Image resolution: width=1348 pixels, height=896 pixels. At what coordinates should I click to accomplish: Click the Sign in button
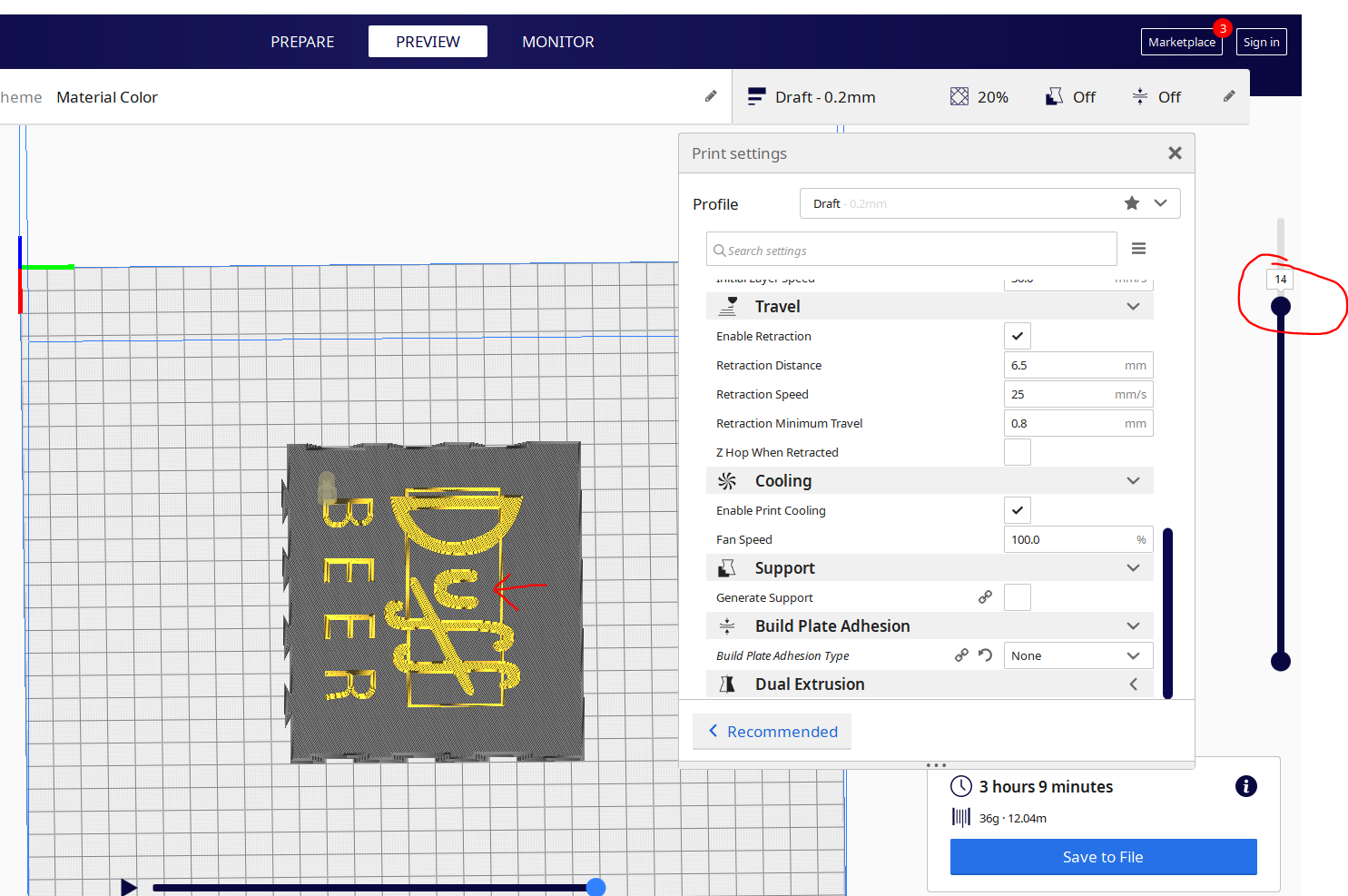click(x=1262, y=42)
